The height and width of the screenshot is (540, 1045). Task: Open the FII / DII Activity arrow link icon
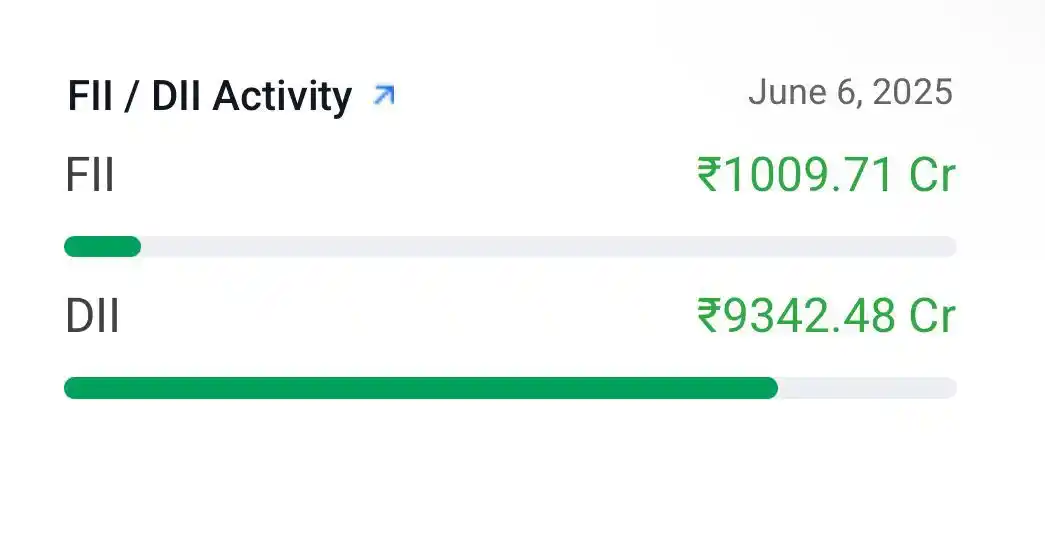click(383, 95)
